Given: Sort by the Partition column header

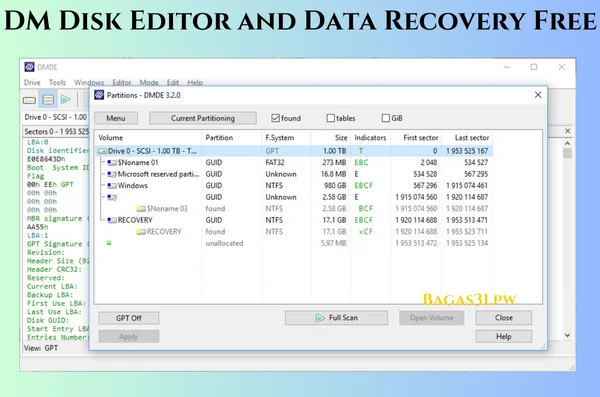Looking at the screenshot, I should coord(232,138).
